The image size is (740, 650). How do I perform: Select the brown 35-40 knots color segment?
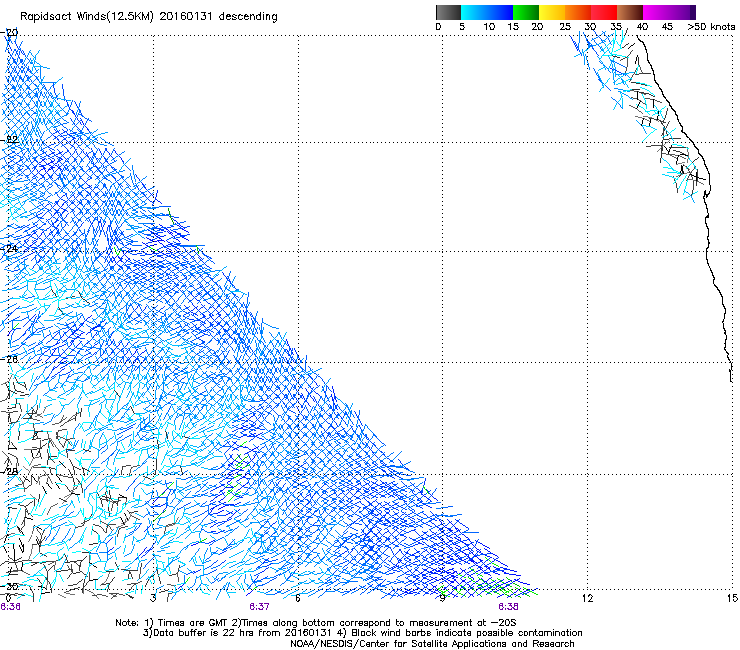click(x=630, y=12)
